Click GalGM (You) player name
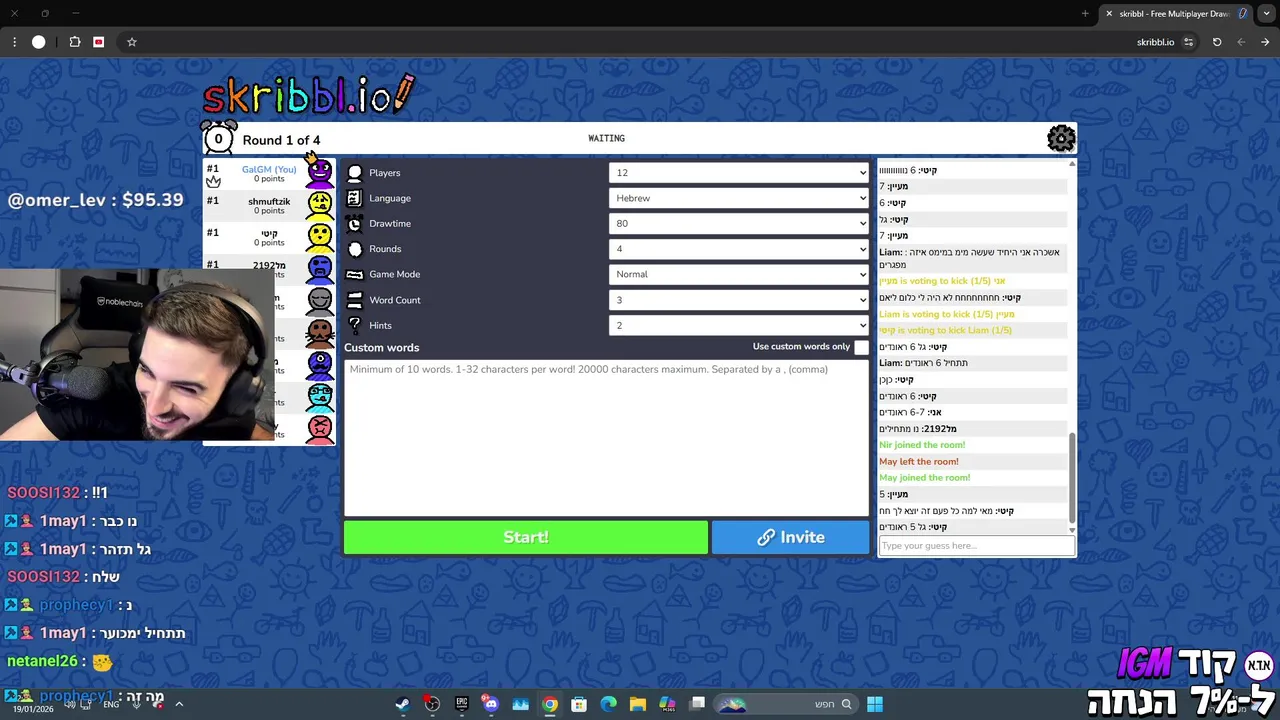 [x=269, y=169]
